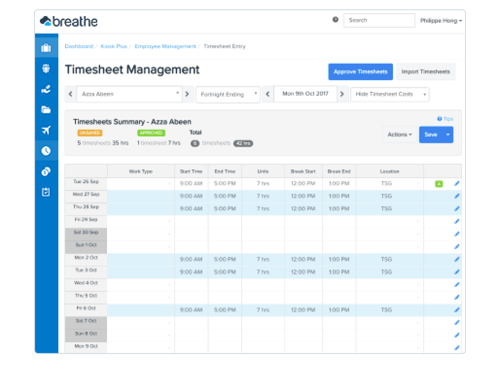The width and height of the screenshot is (500, 372).
Task: Expand the Save button arrow options
Action: click(448, 135)
